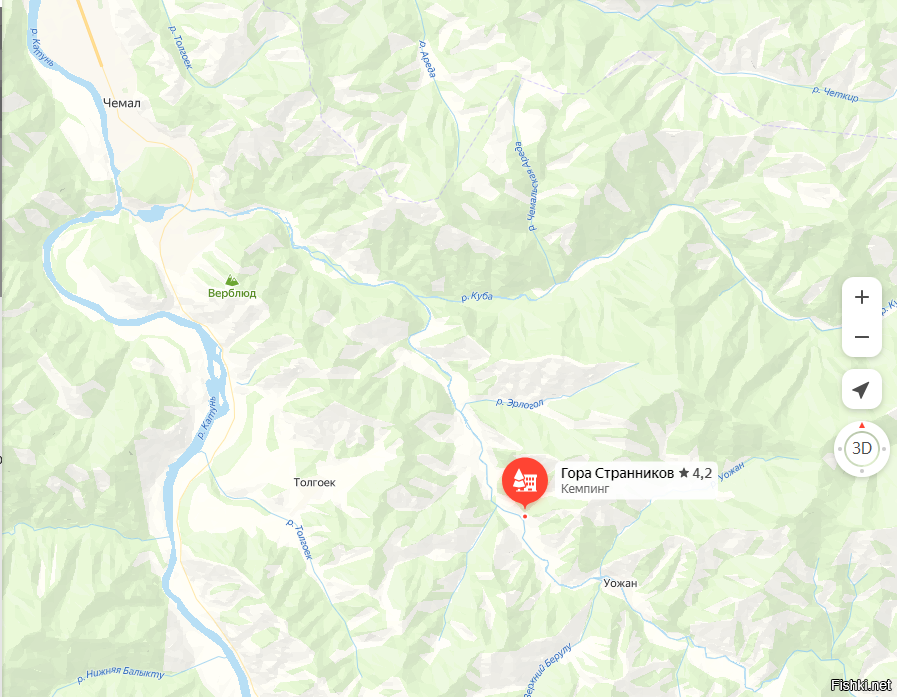This screenshot has height=697, width=897.
Task: Click the р. Куба river label
Action: click(x=477, y=296)
